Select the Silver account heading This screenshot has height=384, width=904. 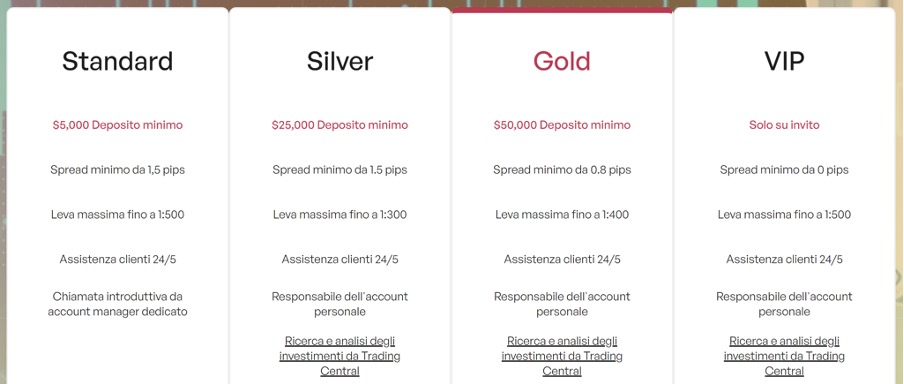point(340,61)
